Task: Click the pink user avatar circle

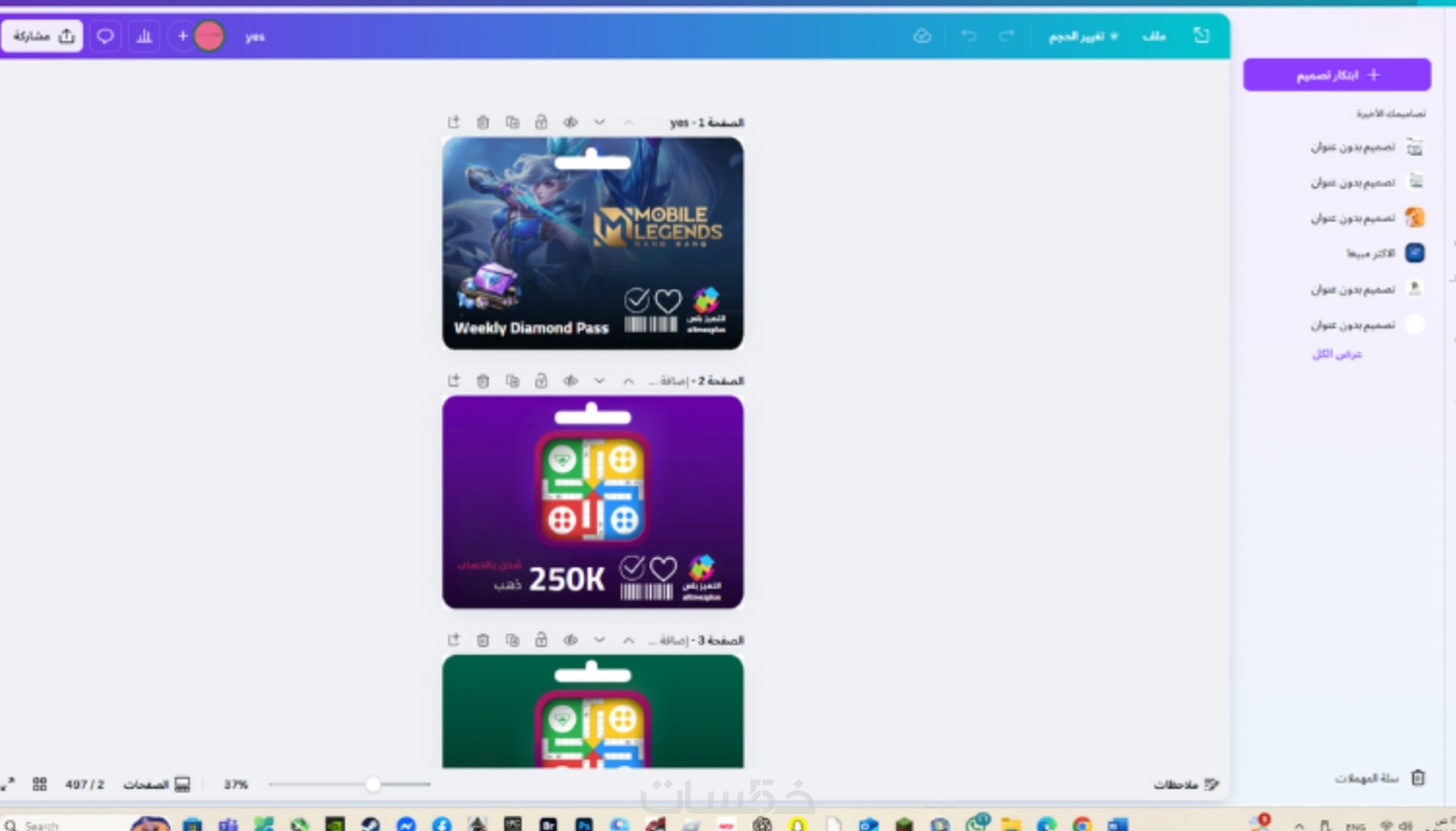Action: click(209, 36)
